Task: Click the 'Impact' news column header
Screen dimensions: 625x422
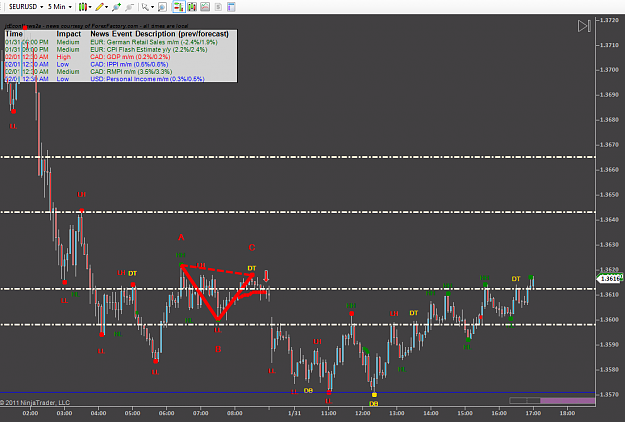Action: point(69,34)
